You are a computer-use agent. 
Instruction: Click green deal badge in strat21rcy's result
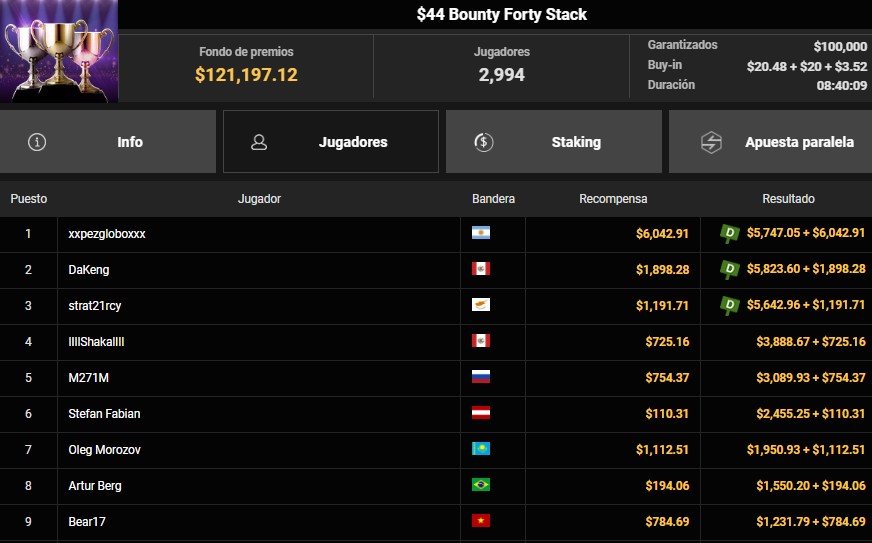(x=730, y=305)
